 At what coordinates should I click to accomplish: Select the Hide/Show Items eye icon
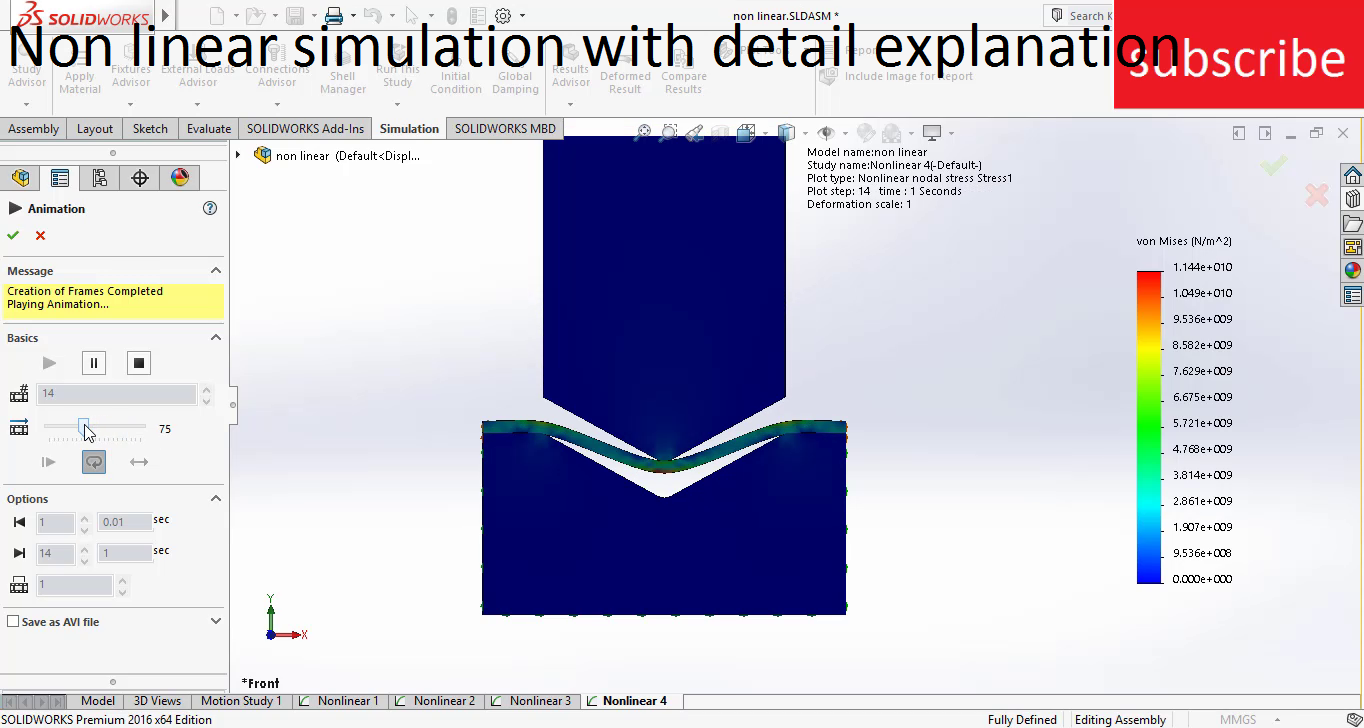tap(826, 131)
